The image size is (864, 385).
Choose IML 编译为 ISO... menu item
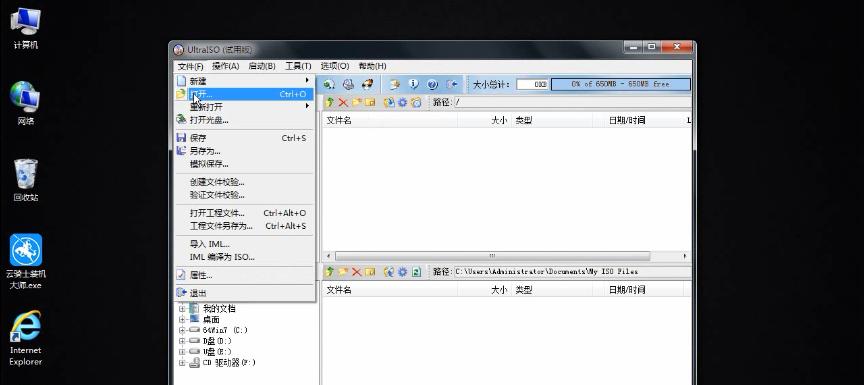tap(244, 257)
